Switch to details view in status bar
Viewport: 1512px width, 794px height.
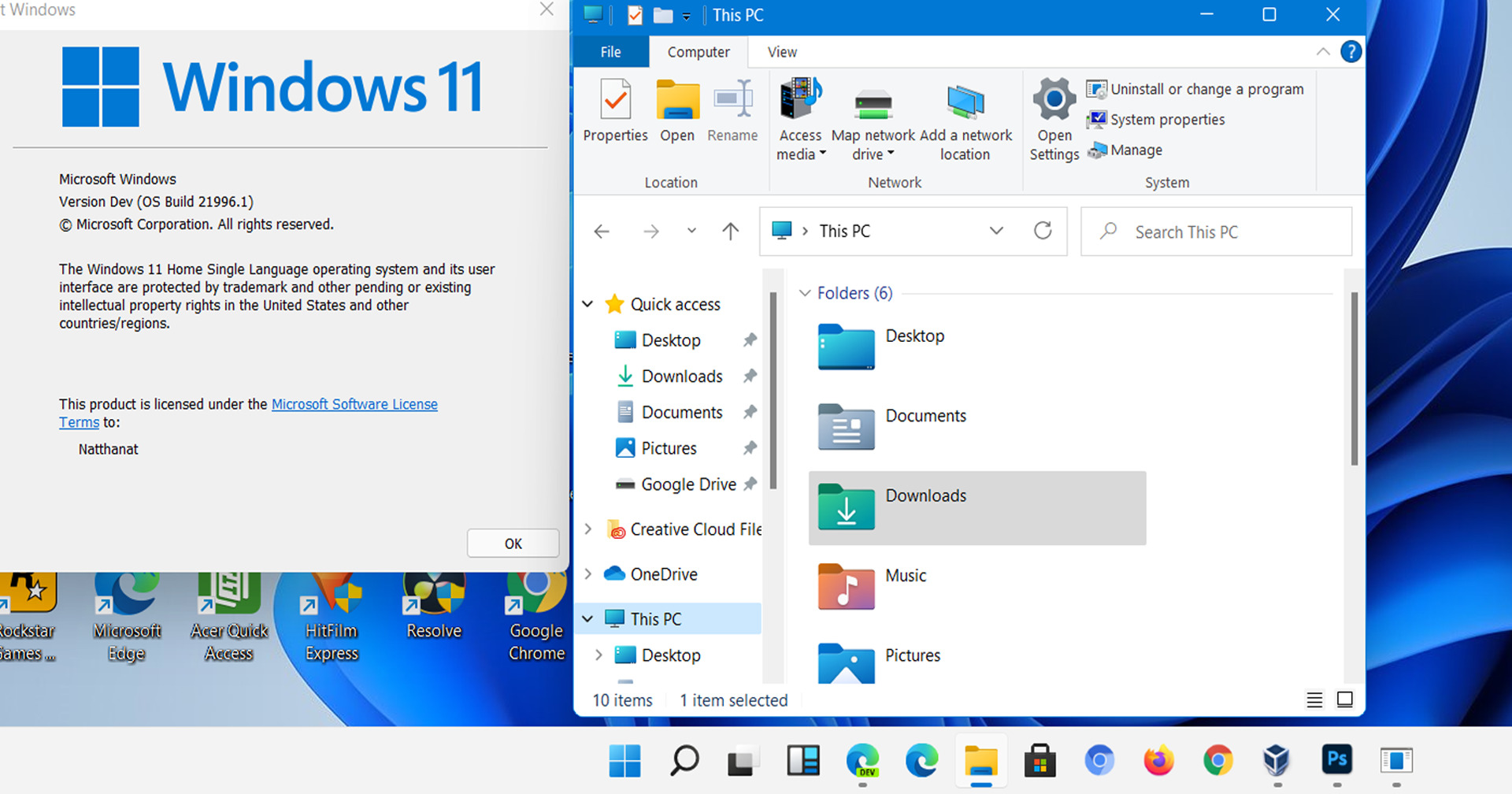point(1314,699)
